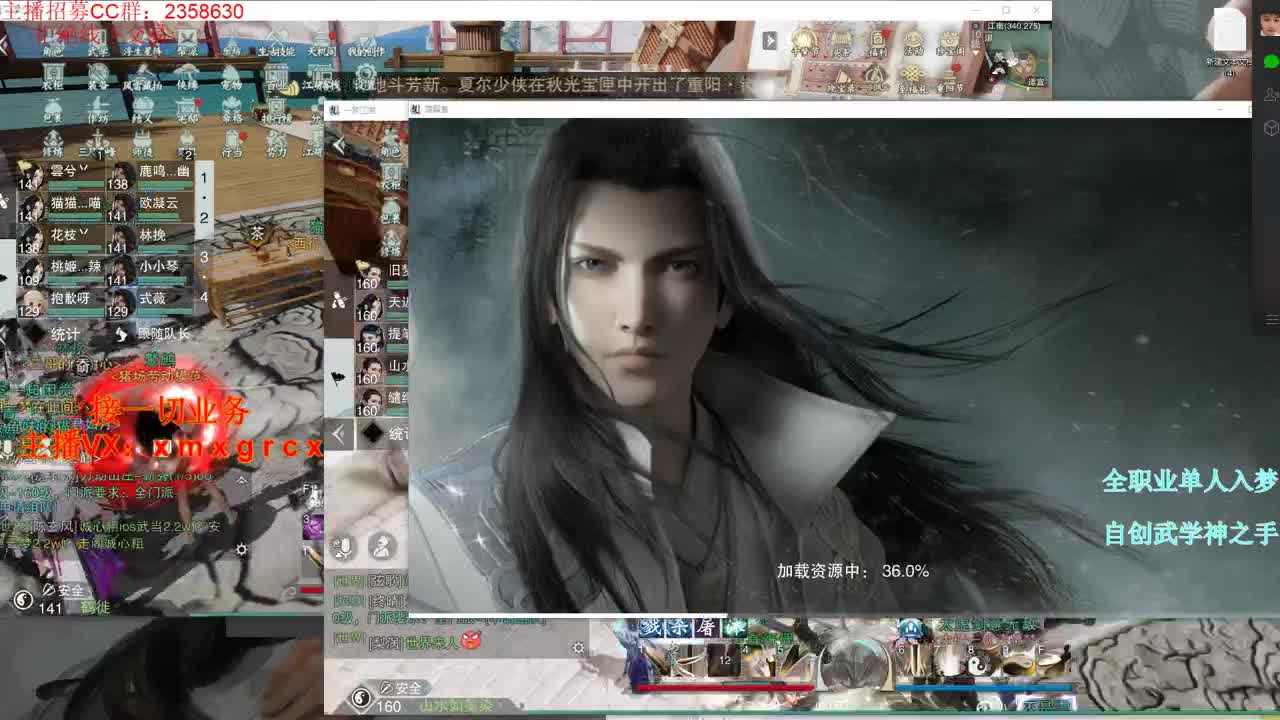The width and height of the screenshot is (1280, 720).
Task: Open the 命格 menu icon
Action: (x=232, y=109)
